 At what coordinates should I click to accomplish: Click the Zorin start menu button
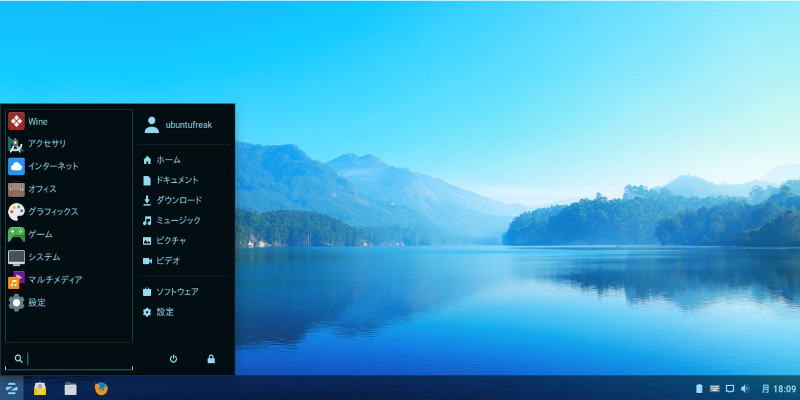click(12, 388)
